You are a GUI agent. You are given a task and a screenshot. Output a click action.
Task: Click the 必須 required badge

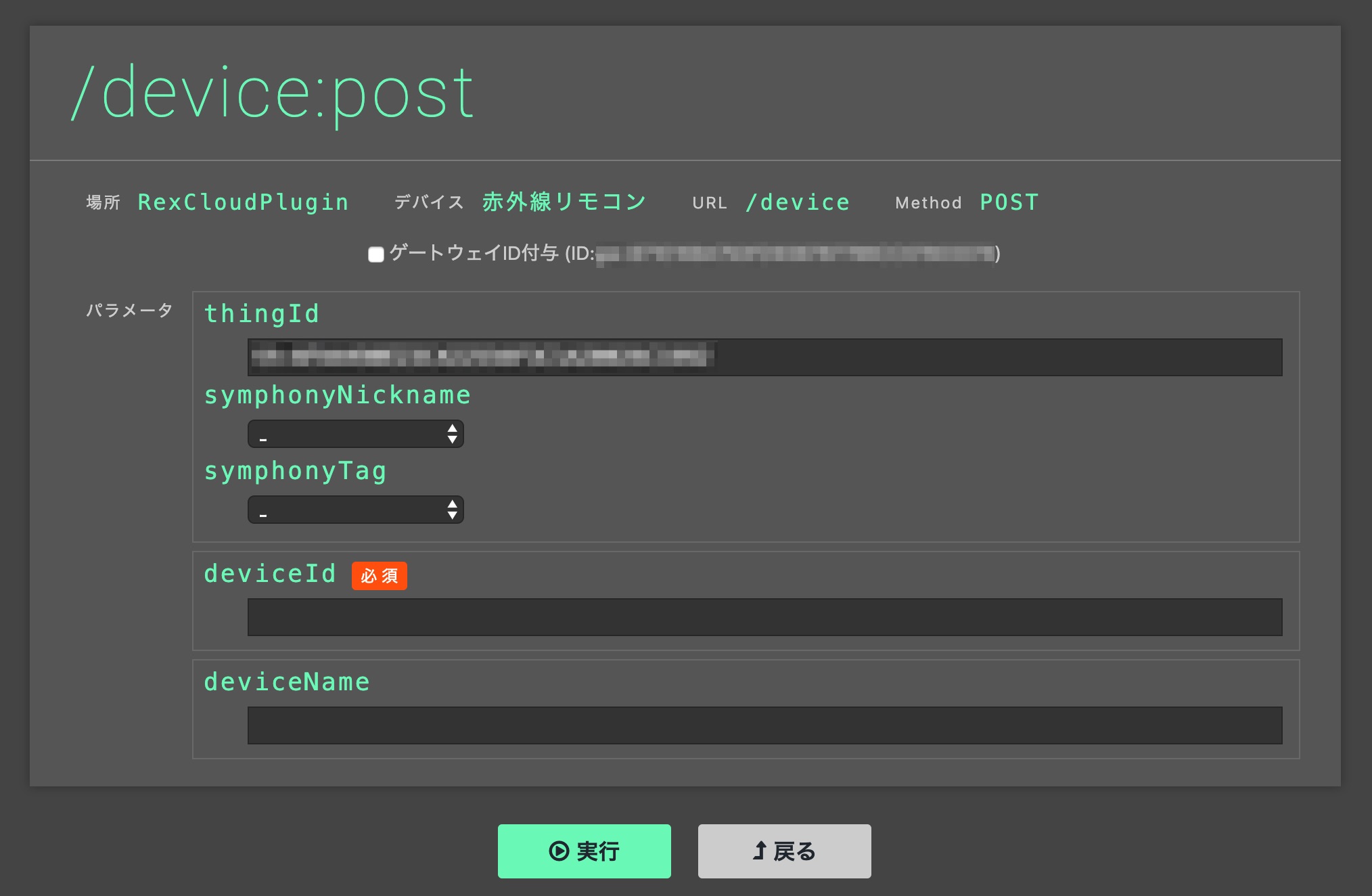click(x=380, y=576)
